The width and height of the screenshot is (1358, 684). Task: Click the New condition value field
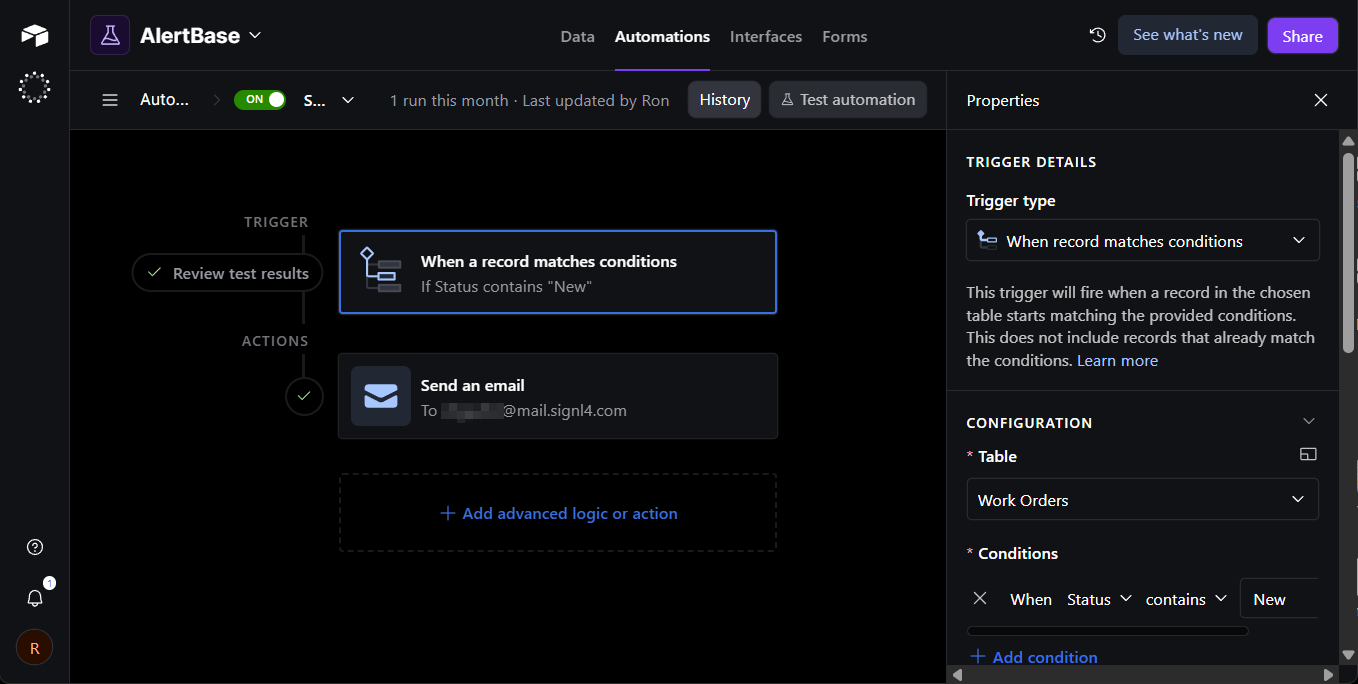coord(1279,599)
